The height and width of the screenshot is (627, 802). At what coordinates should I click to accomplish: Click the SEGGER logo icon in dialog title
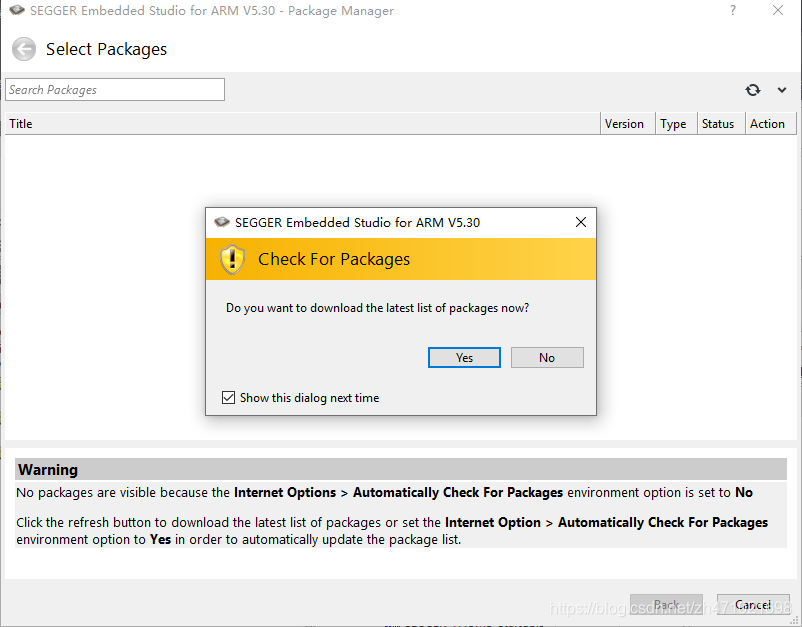point(222,222)
